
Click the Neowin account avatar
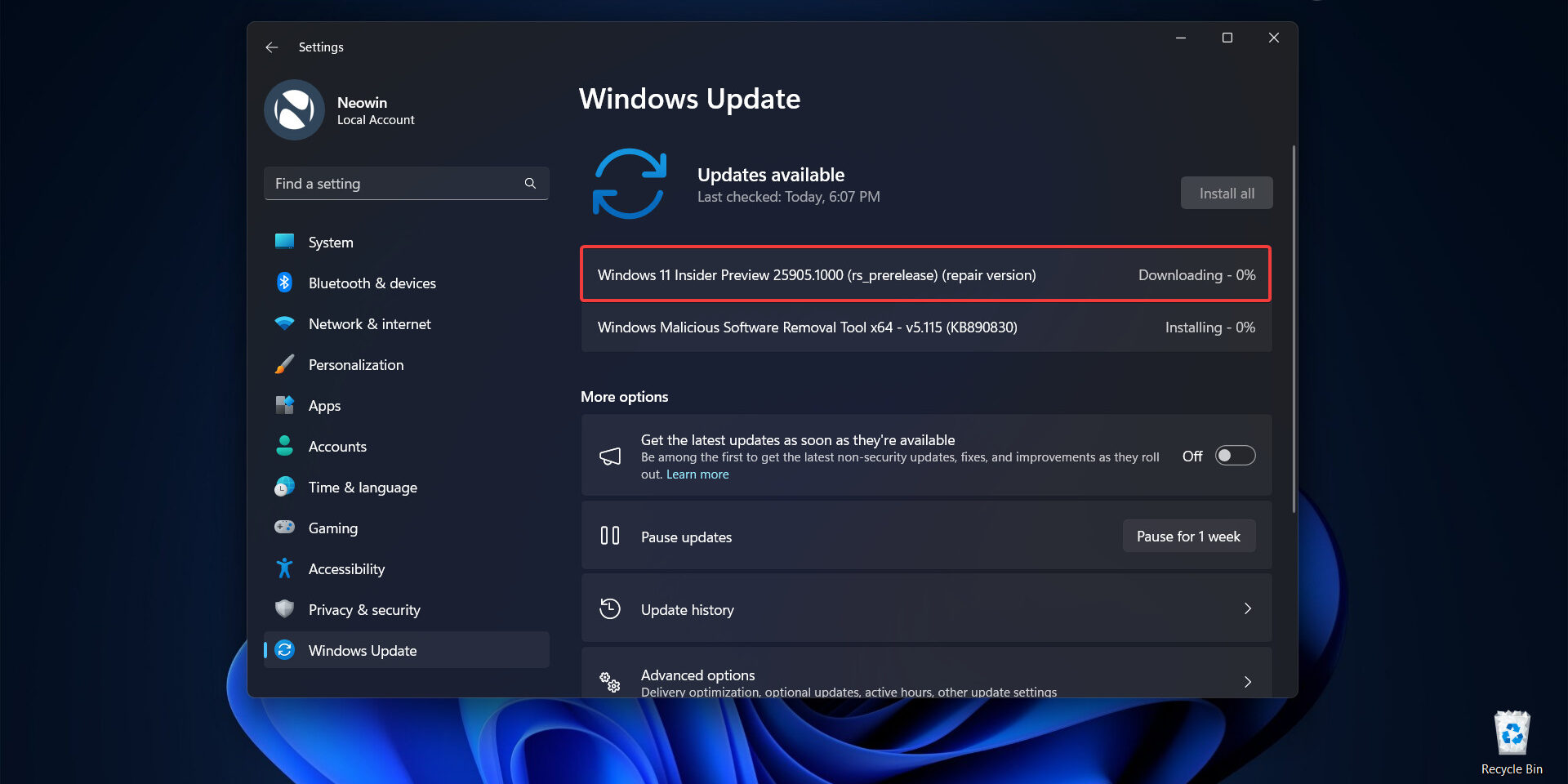[295, 109]
